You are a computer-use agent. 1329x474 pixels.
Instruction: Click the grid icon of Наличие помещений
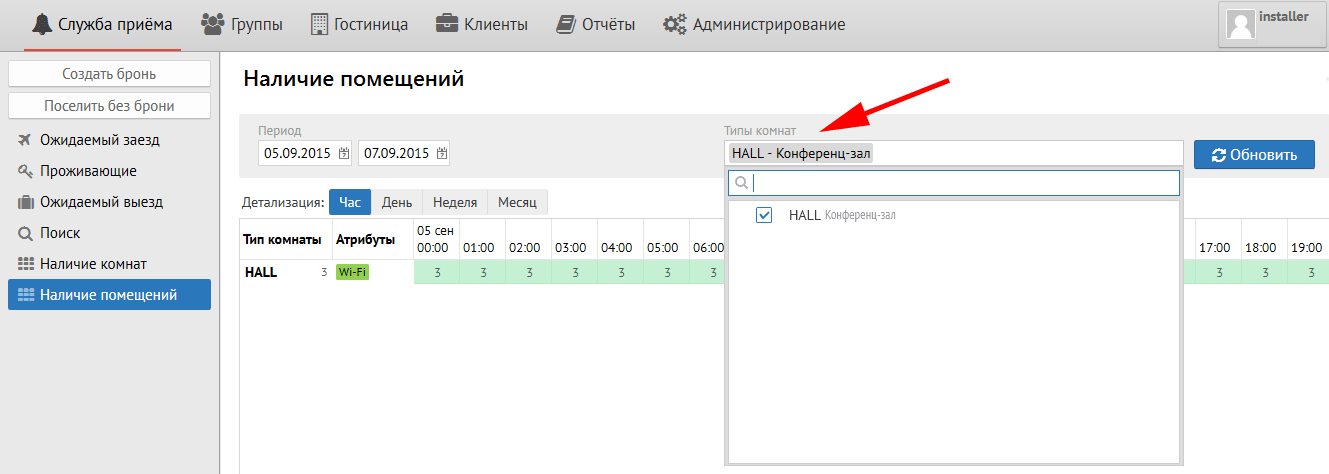click(x=25, y=295)
